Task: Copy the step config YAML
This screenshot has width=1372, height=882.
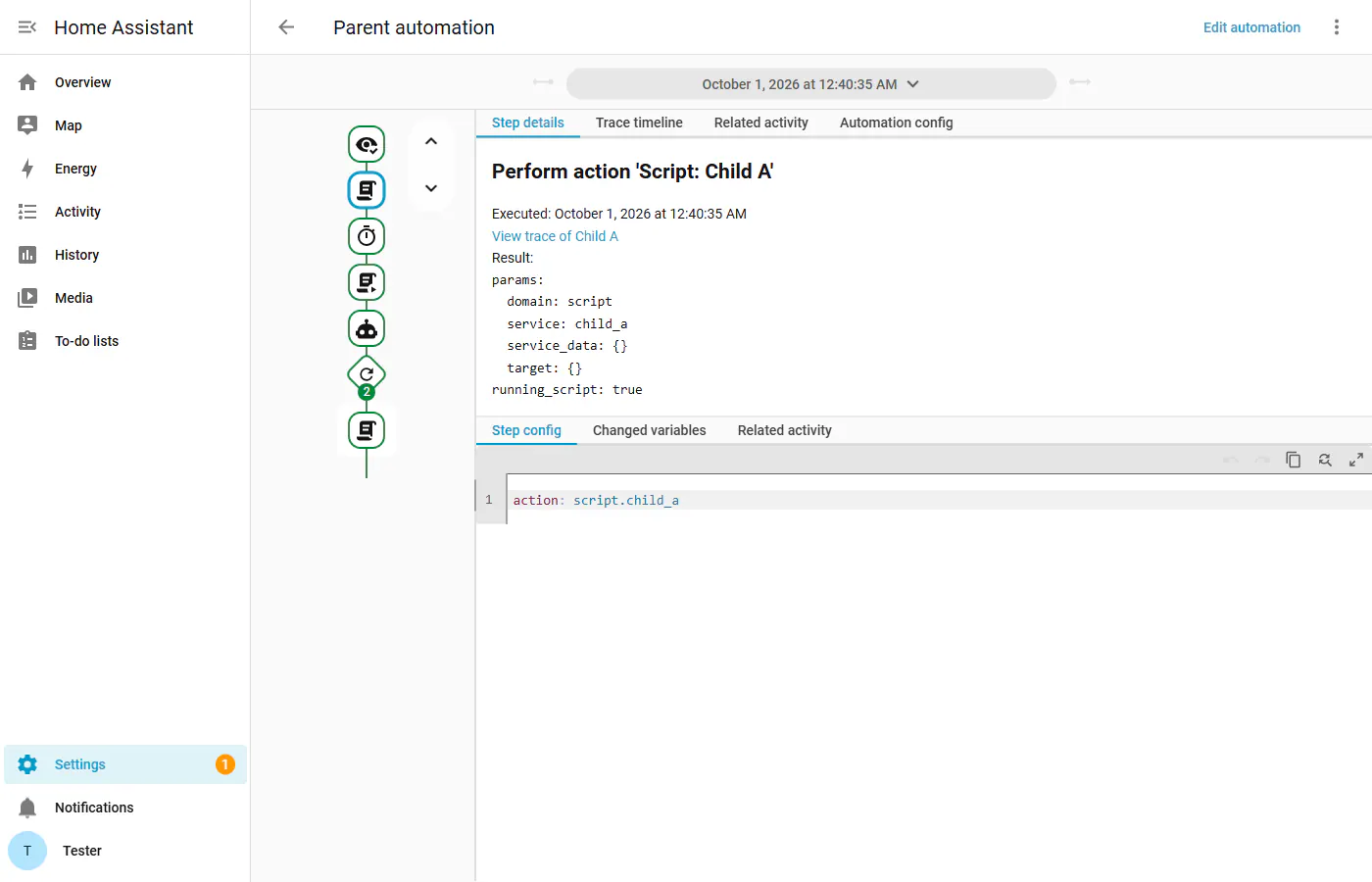Action: click(x=1294, y=460)
